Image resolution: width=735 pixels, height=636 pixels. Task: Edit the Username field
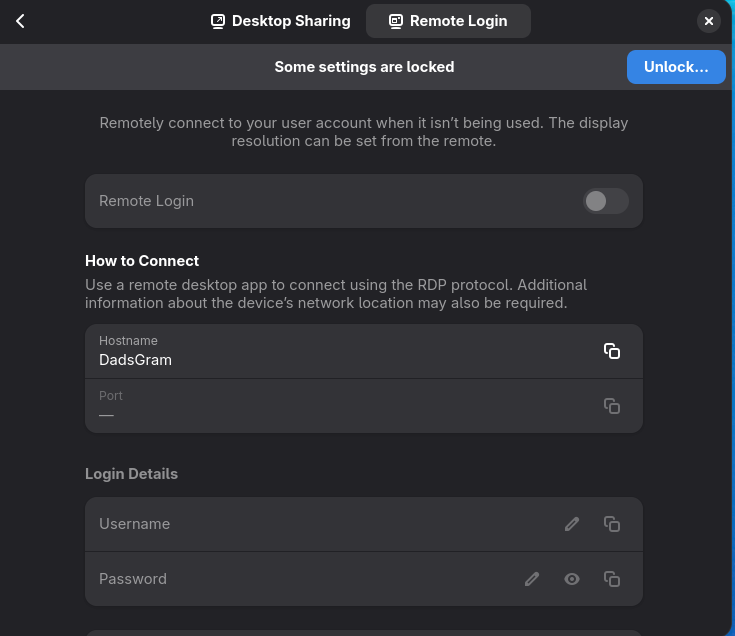pos(572,524)
